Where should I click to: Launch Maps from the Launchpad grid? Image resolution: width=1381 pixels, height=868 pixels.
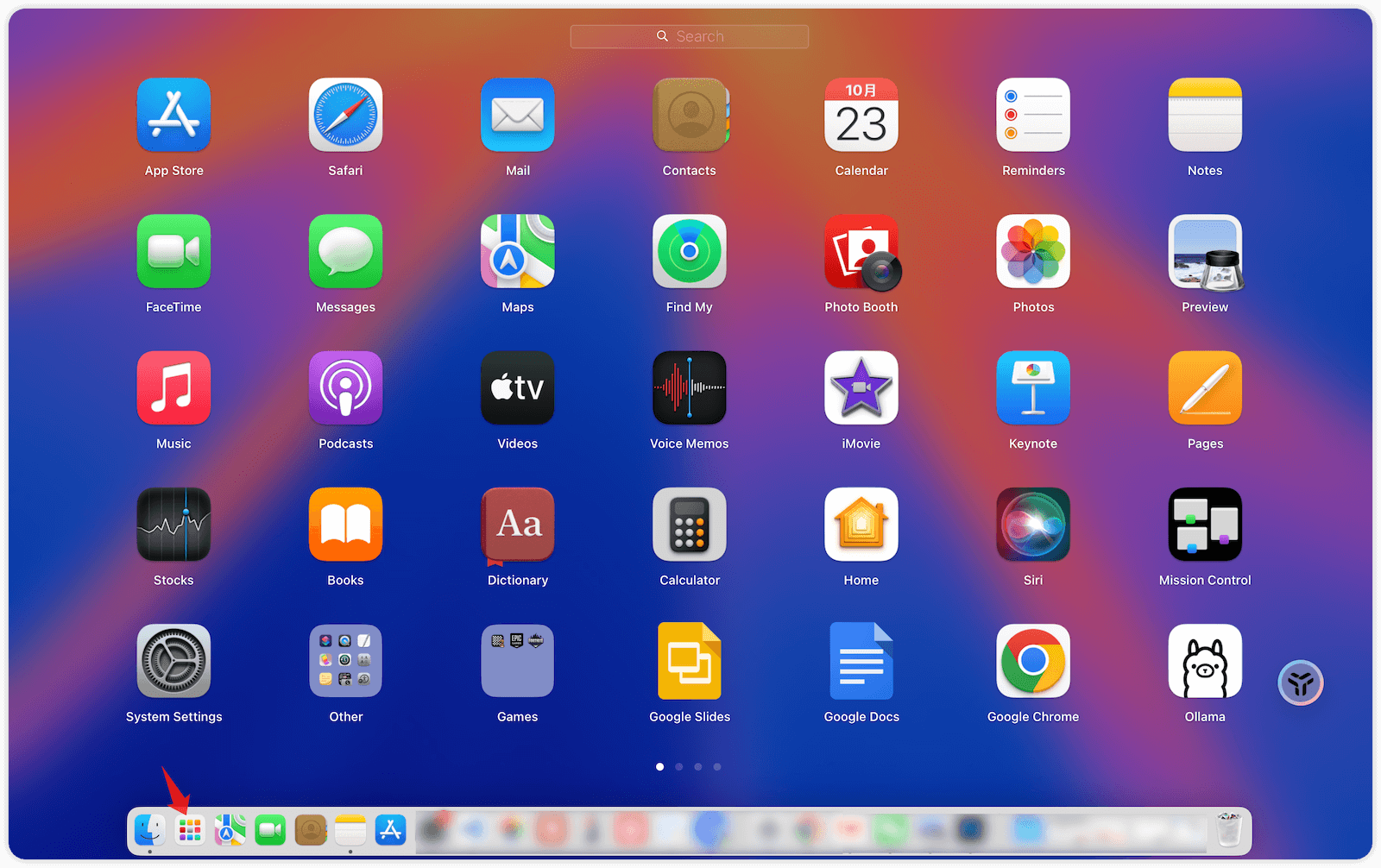pos(518,251)
